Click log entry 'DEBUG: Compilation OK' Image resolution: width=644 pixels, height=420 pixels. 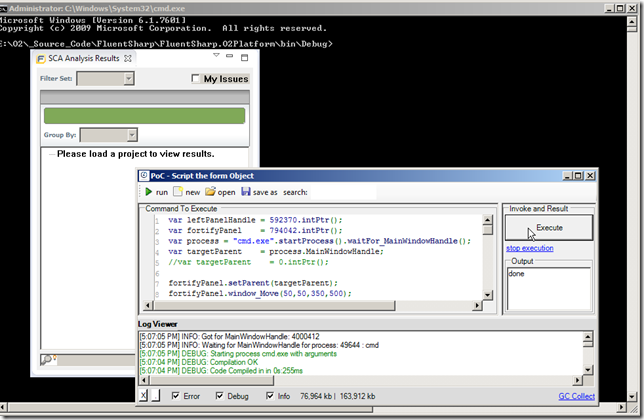[x=199, y=362]
